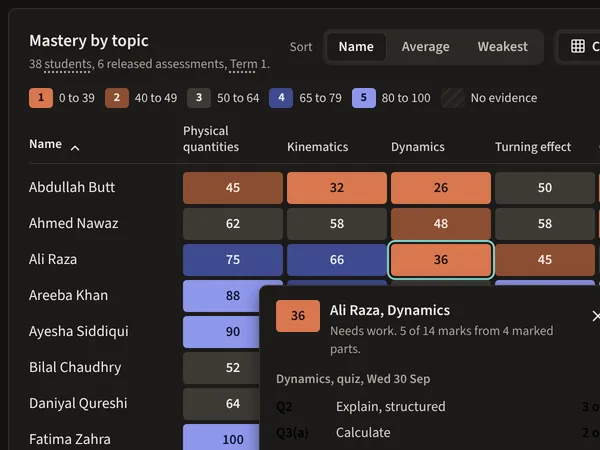
Task: Open Areeba Khan's Physical quantities cell 88
Action: (x=221, y=296)
